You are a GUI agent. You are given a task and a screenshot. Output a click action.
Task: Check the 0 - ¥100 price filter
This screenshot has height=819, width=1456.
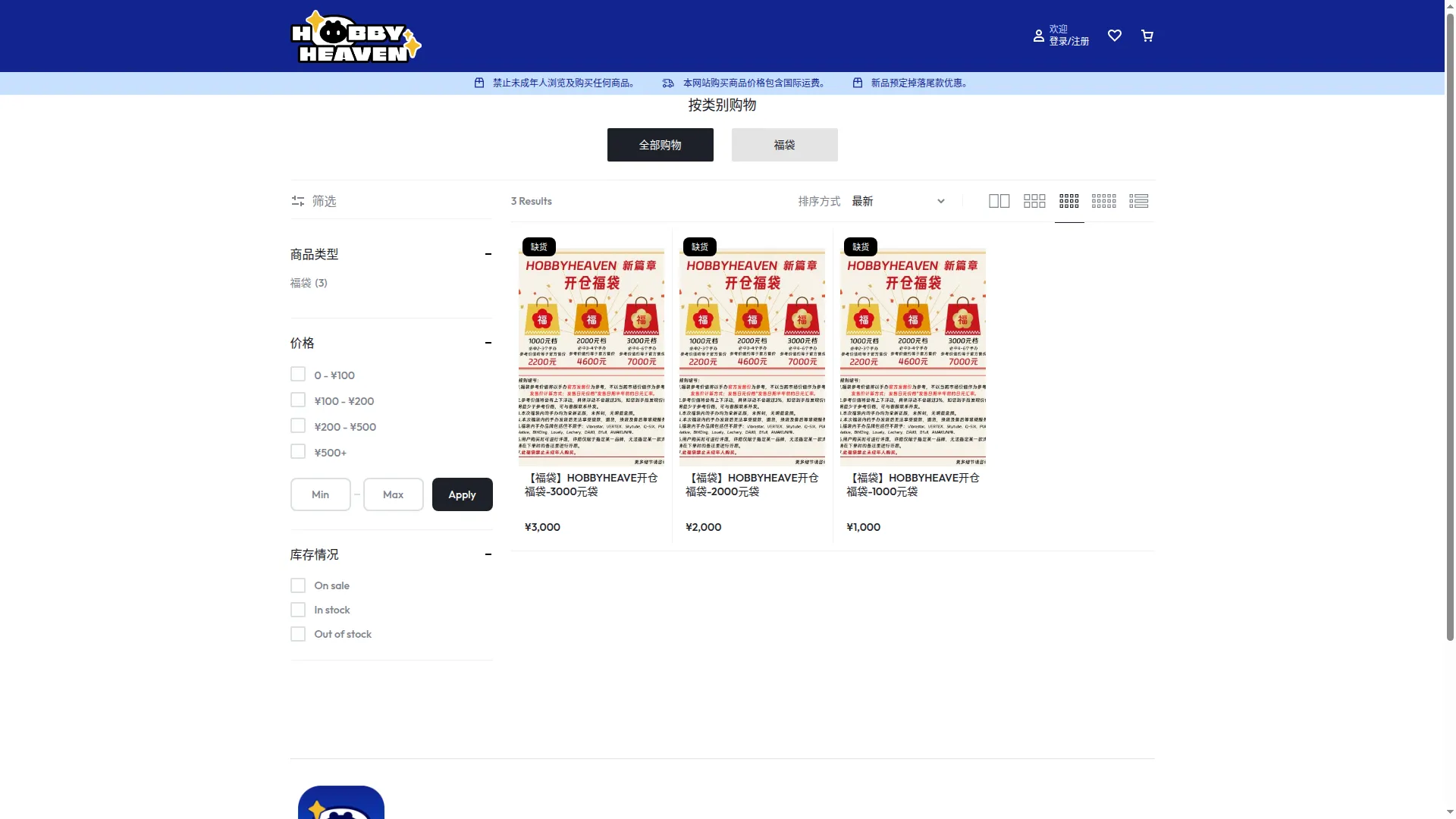[298, 375]
